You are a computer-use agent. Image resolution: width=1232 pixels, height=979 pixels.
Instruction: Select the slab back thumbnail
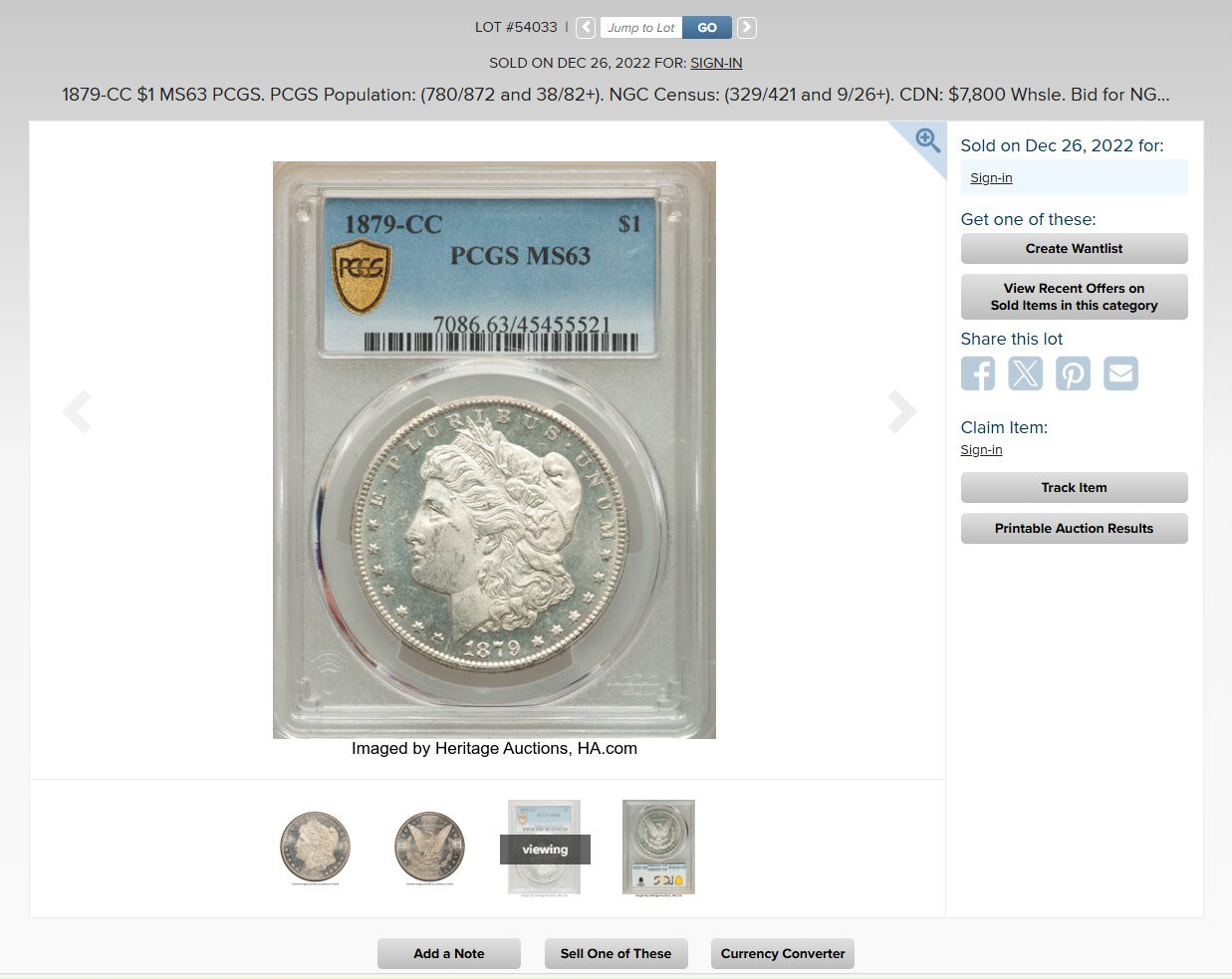[658, 848]
